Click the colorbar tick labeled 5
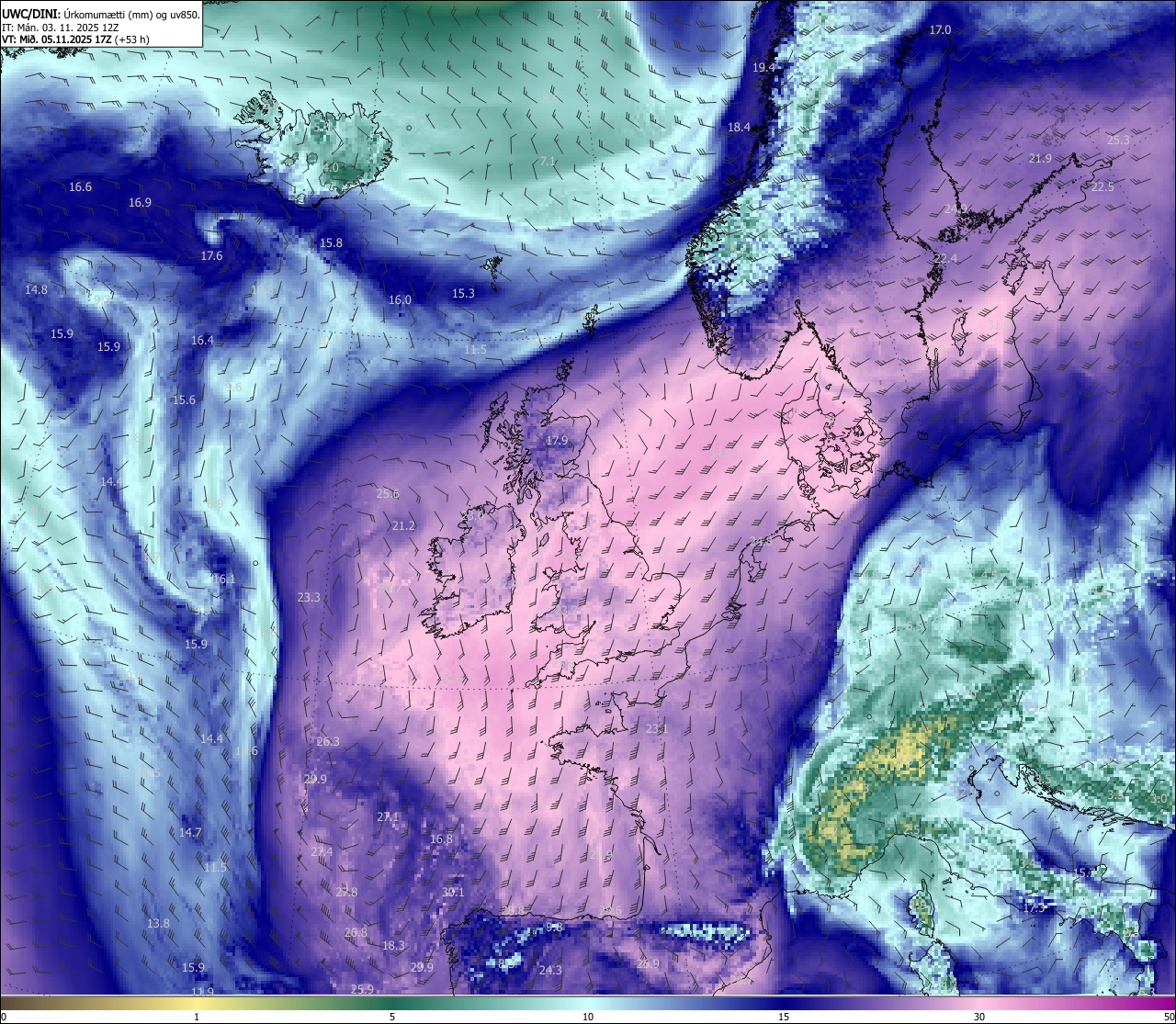The width and height of the screenshot is (1176, 1024). pos(392,1017)
